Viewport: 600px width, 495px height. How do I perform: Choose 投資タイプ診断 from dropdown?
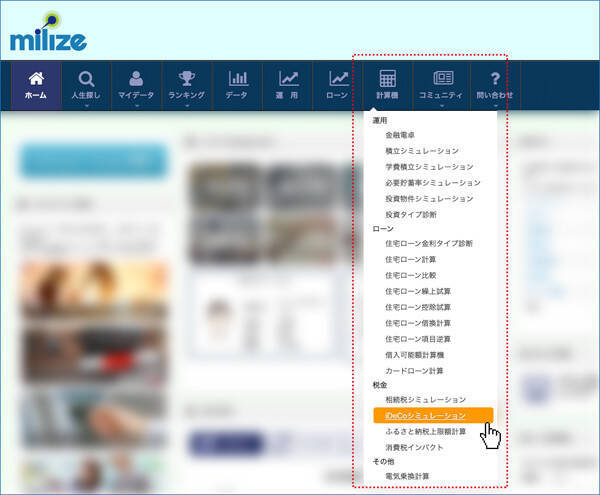point(411,214)
